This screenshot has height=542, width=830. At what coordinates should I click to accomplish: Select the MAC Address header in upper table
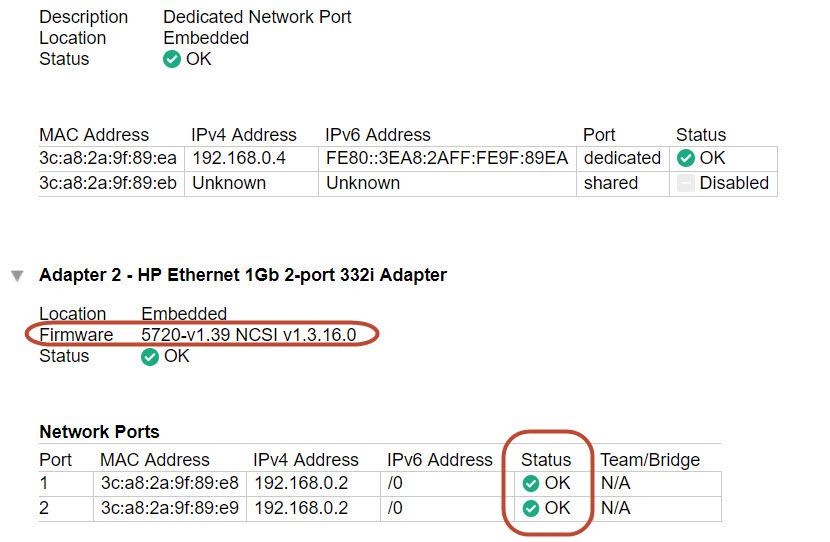click(x=94, y=135)
